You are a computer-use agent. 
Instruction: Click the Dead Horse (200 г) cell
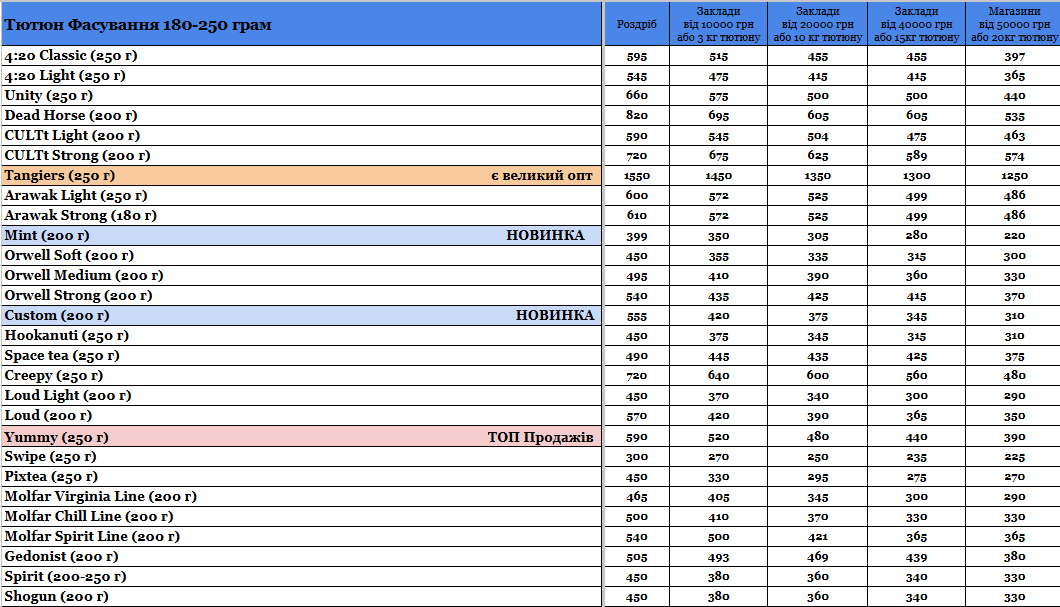coord(71,116)
